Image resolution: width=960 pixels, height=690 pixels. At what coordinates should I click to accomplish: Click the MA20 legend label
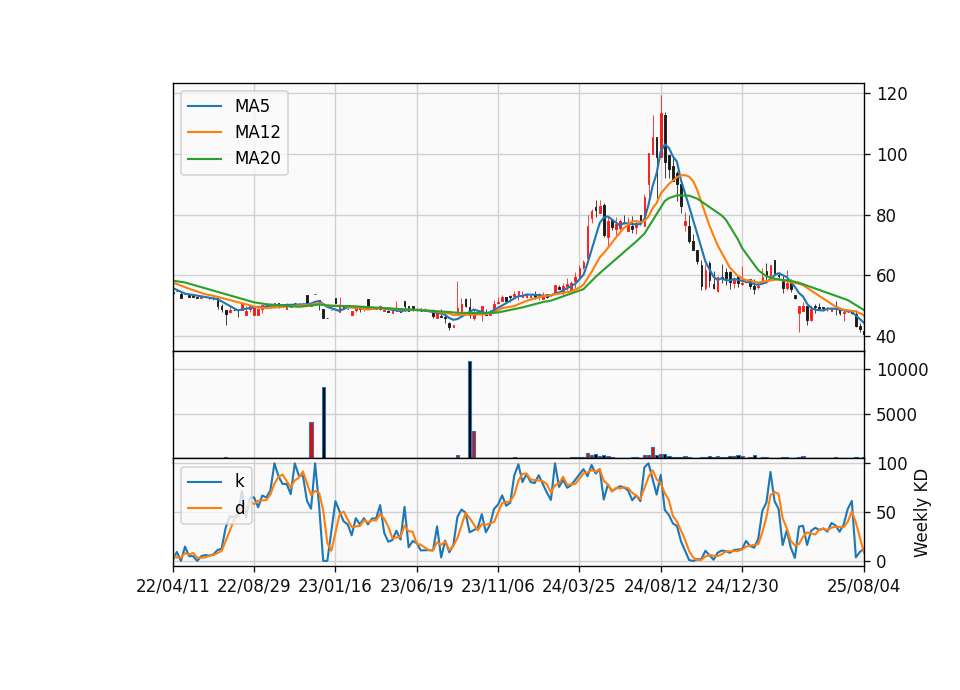(257, 158)
